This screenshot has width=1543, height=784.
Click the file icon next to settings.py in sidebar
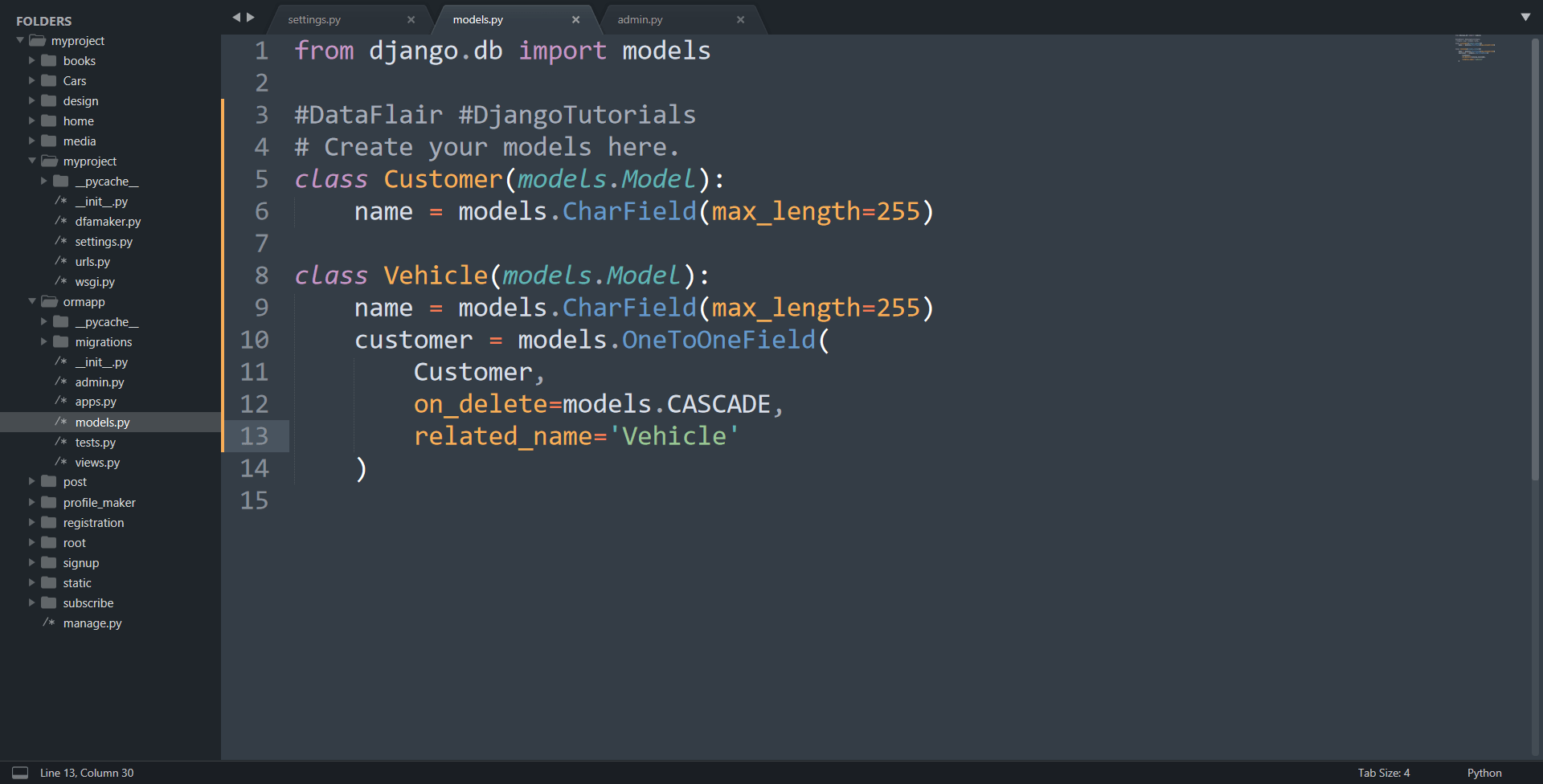[63, 241]
